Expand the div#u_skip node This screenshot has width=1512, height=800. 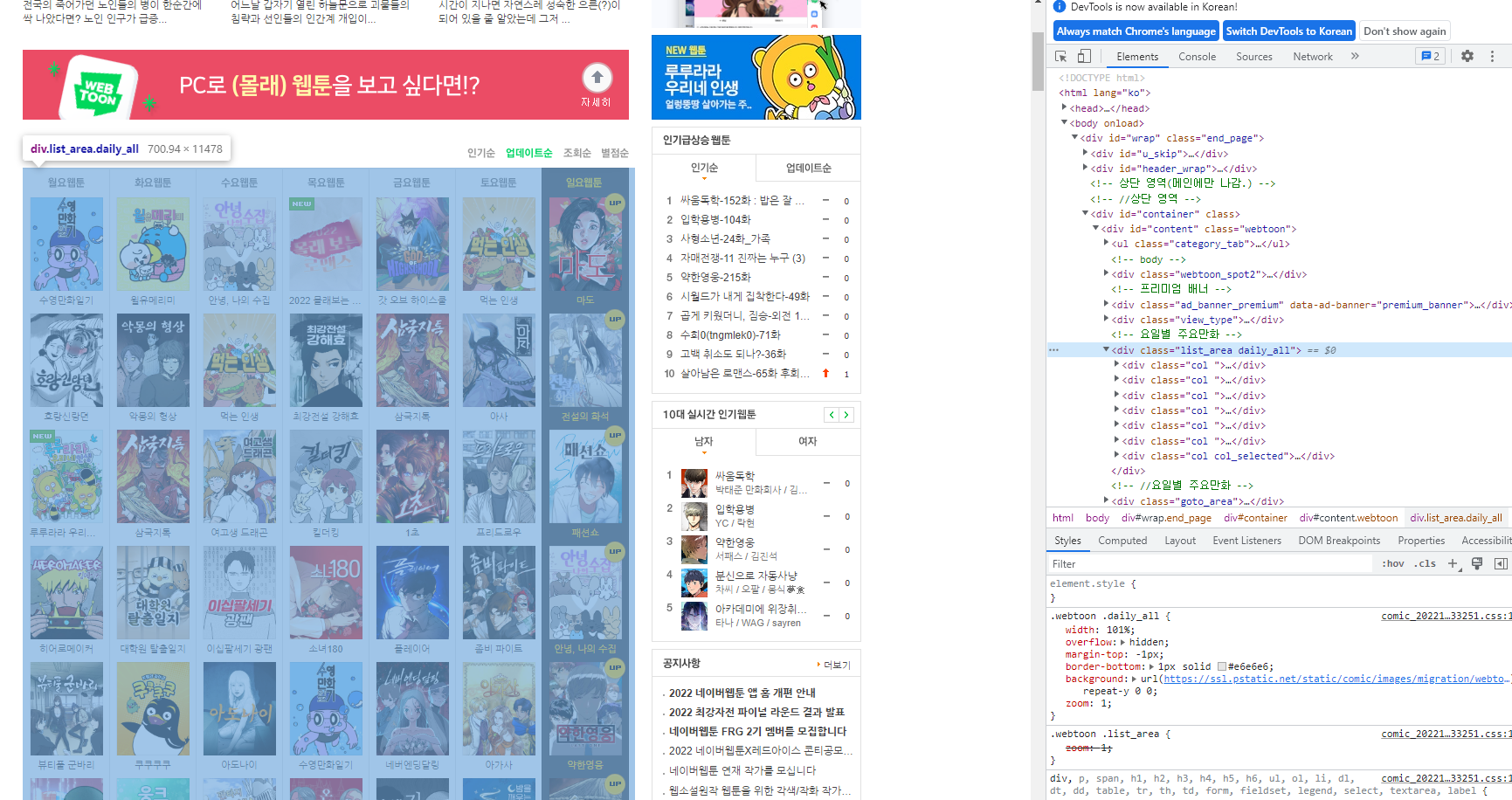pyautogui.click(x=1085, y=153)
